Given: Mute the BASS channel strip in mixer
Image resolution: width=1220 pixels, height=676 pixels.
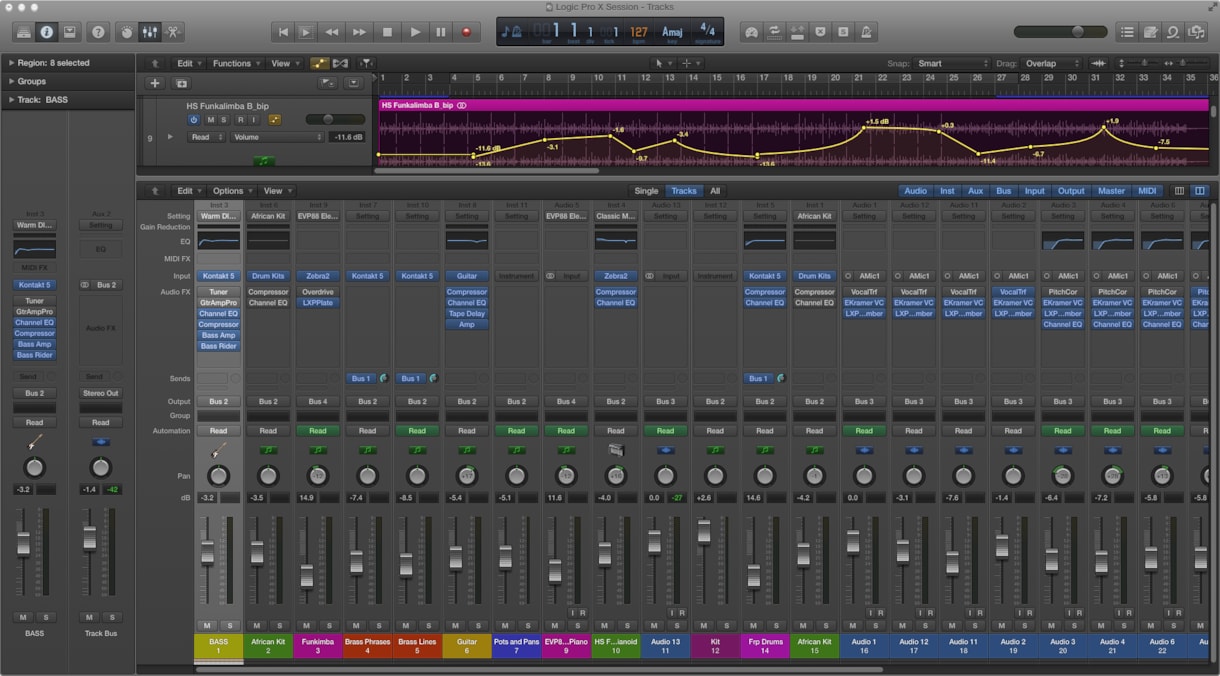Looking at the screenshot, I should (x=207, y=625).
